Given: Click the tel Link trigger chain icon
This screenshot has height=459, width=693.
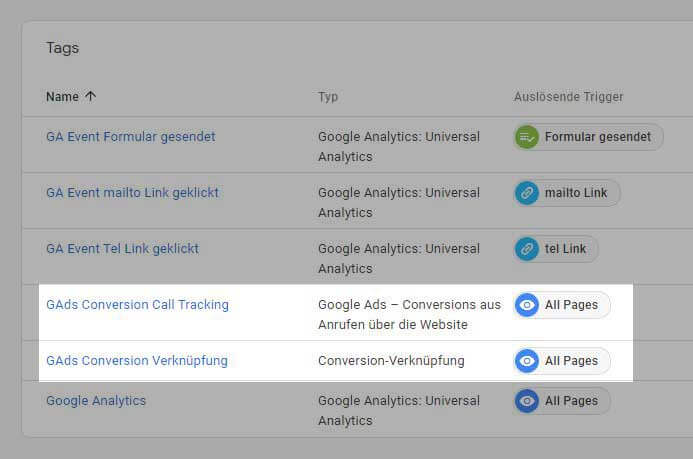Looking at the screenshot, I should 527,249.
